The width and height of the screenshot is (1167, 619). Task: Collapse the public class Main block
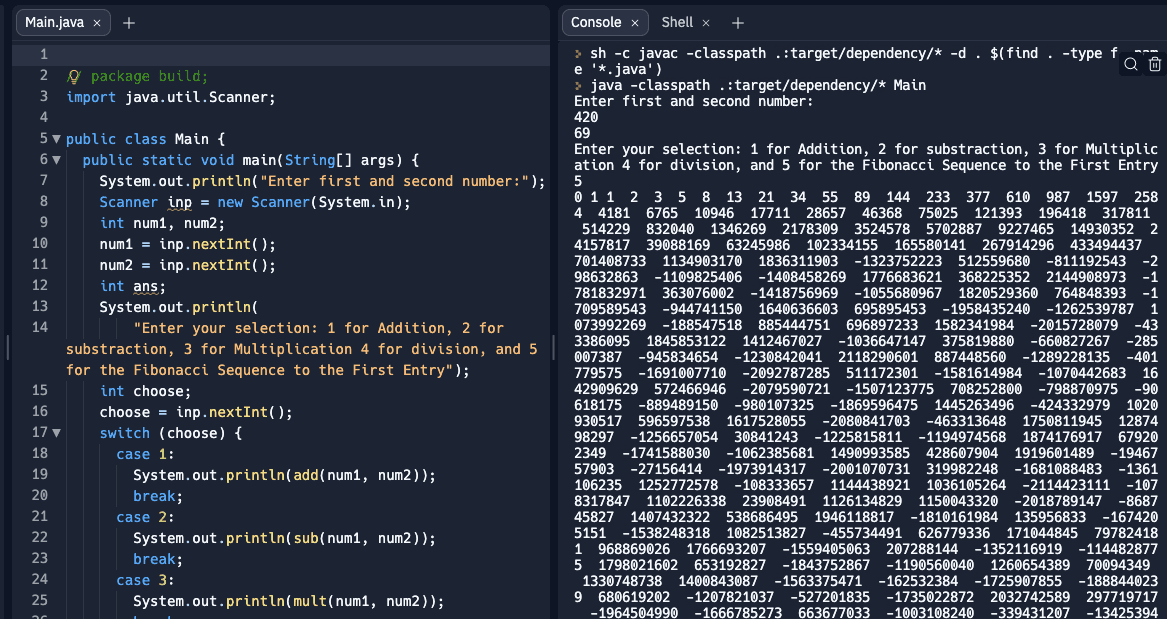pyautogui.click(x=56, y=139)
